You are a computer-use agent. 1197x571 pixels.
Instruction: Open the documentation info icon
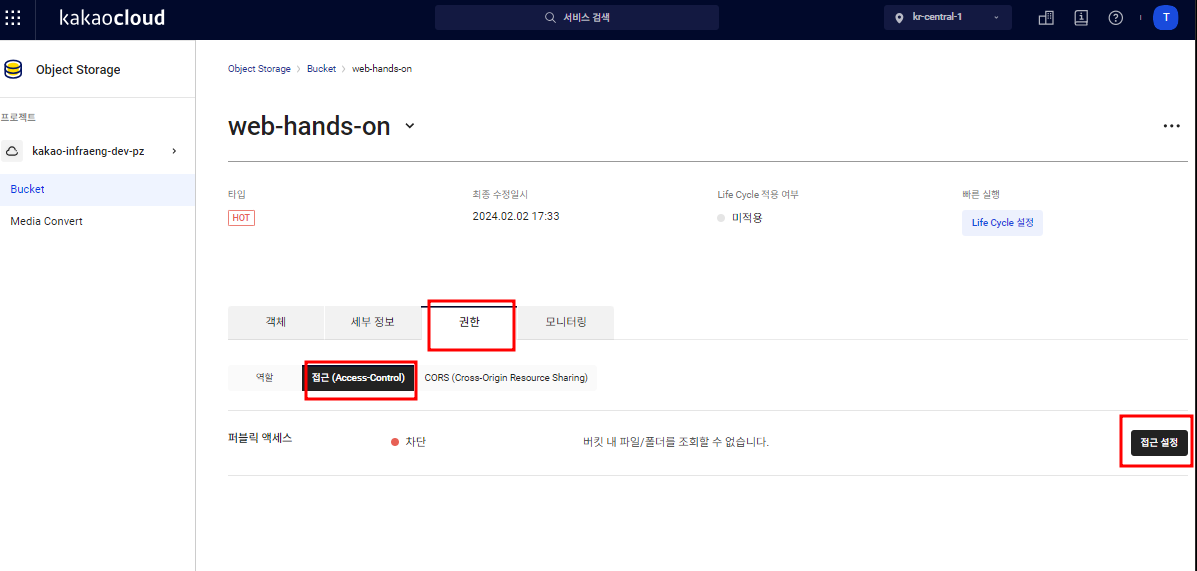click(x=1081, y=18)
